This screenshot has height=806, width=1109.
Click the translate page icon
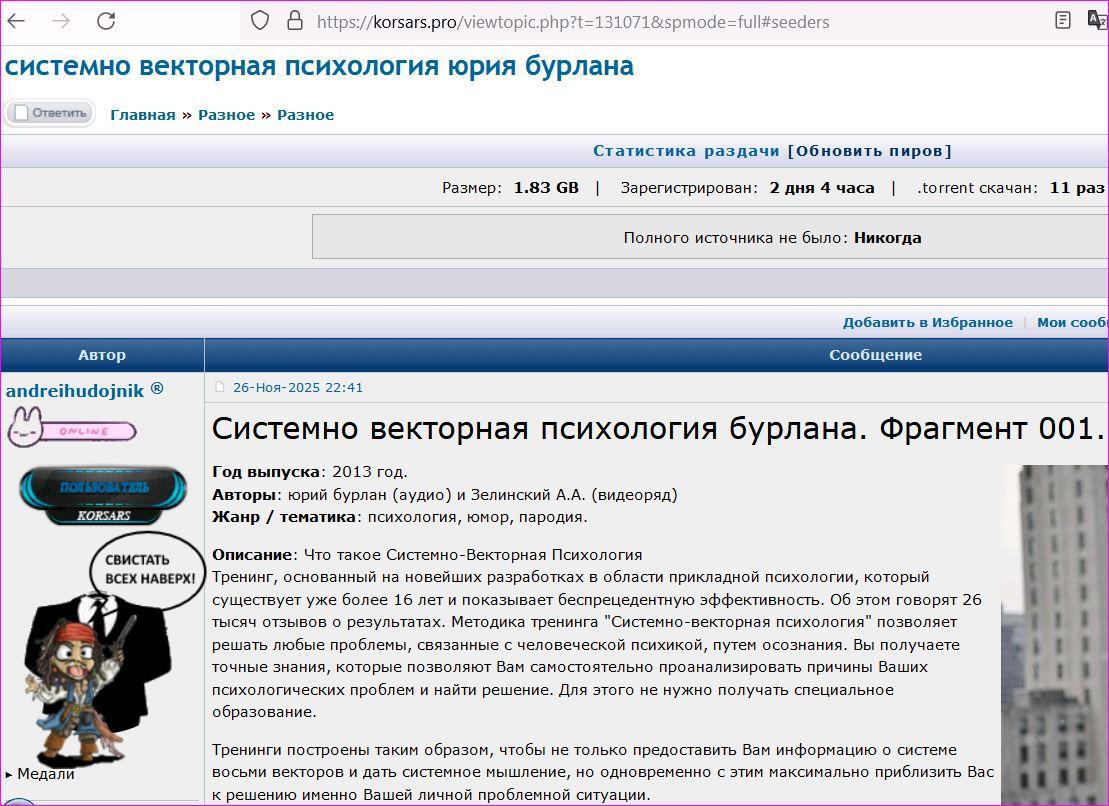1097,20
